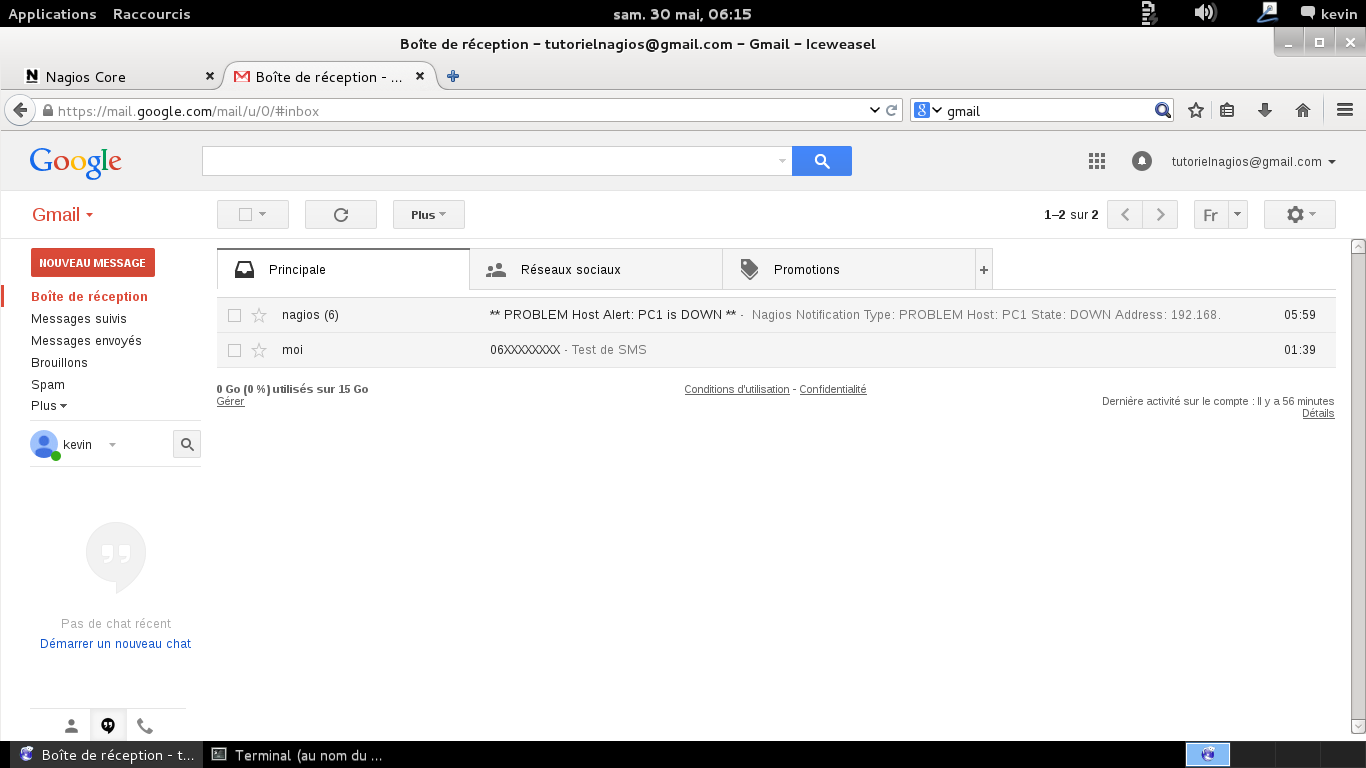1366x768 pixels.
Task: Open Brouillons folder
Action: click(x=59, y=363)
